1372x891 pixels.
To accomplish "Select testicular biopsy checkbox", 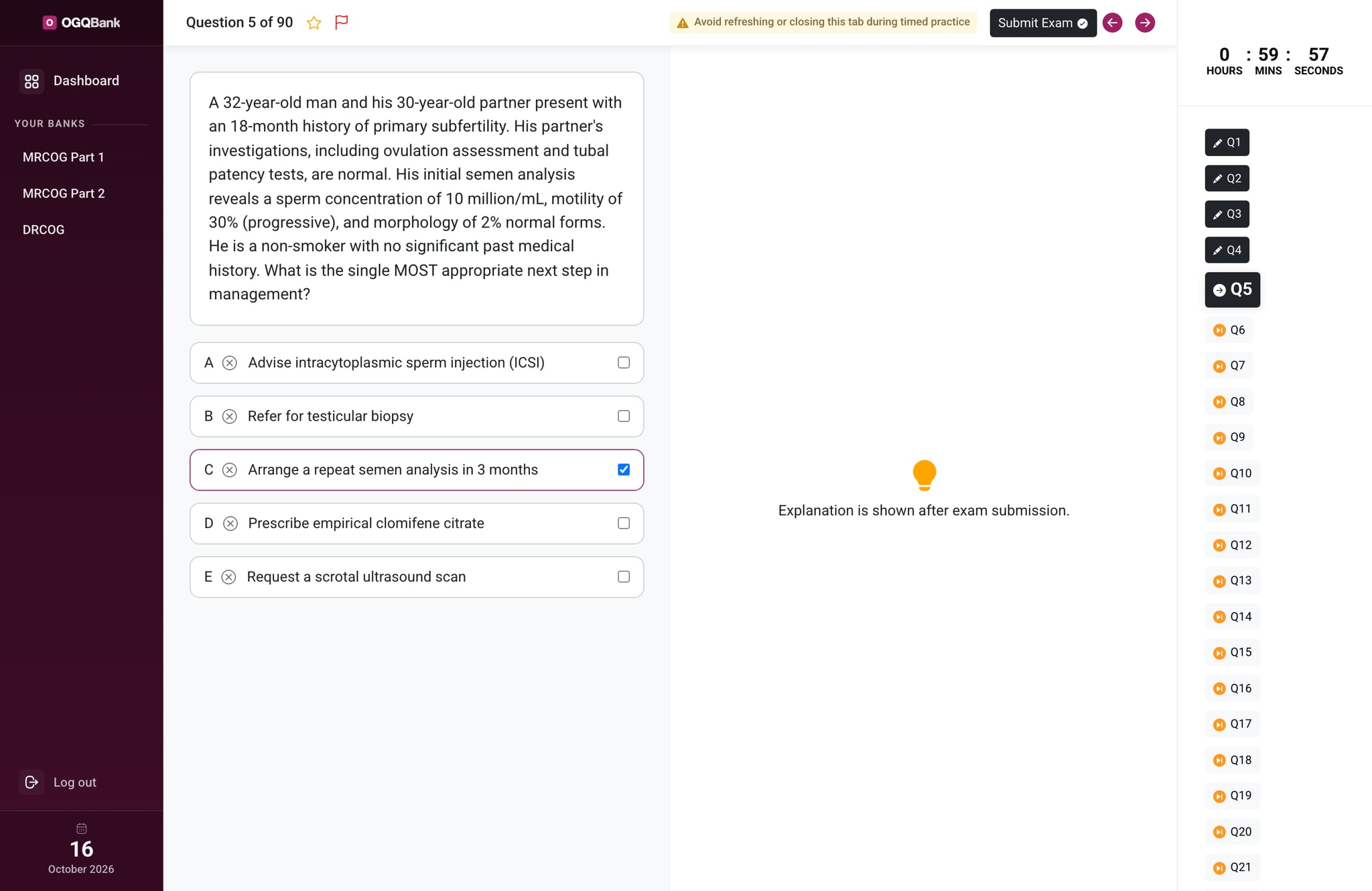I will coord(624,416).
